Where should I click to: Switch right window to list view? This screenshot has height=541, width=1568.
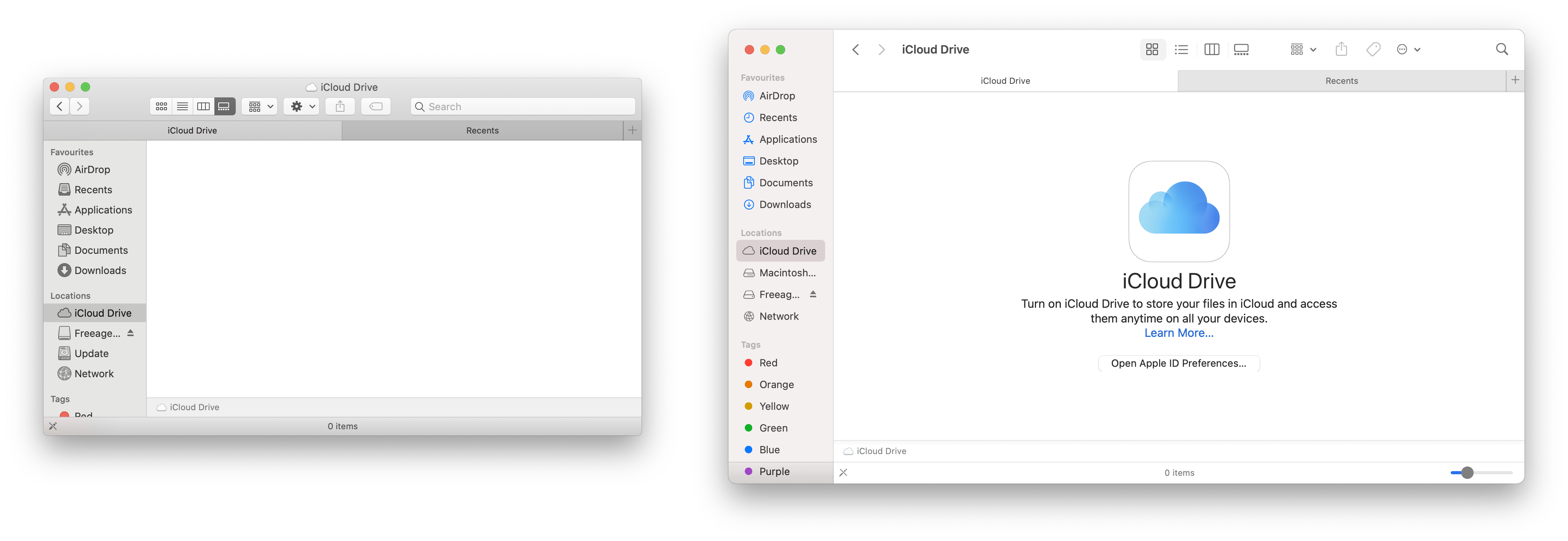click(x=1181, y=49)
